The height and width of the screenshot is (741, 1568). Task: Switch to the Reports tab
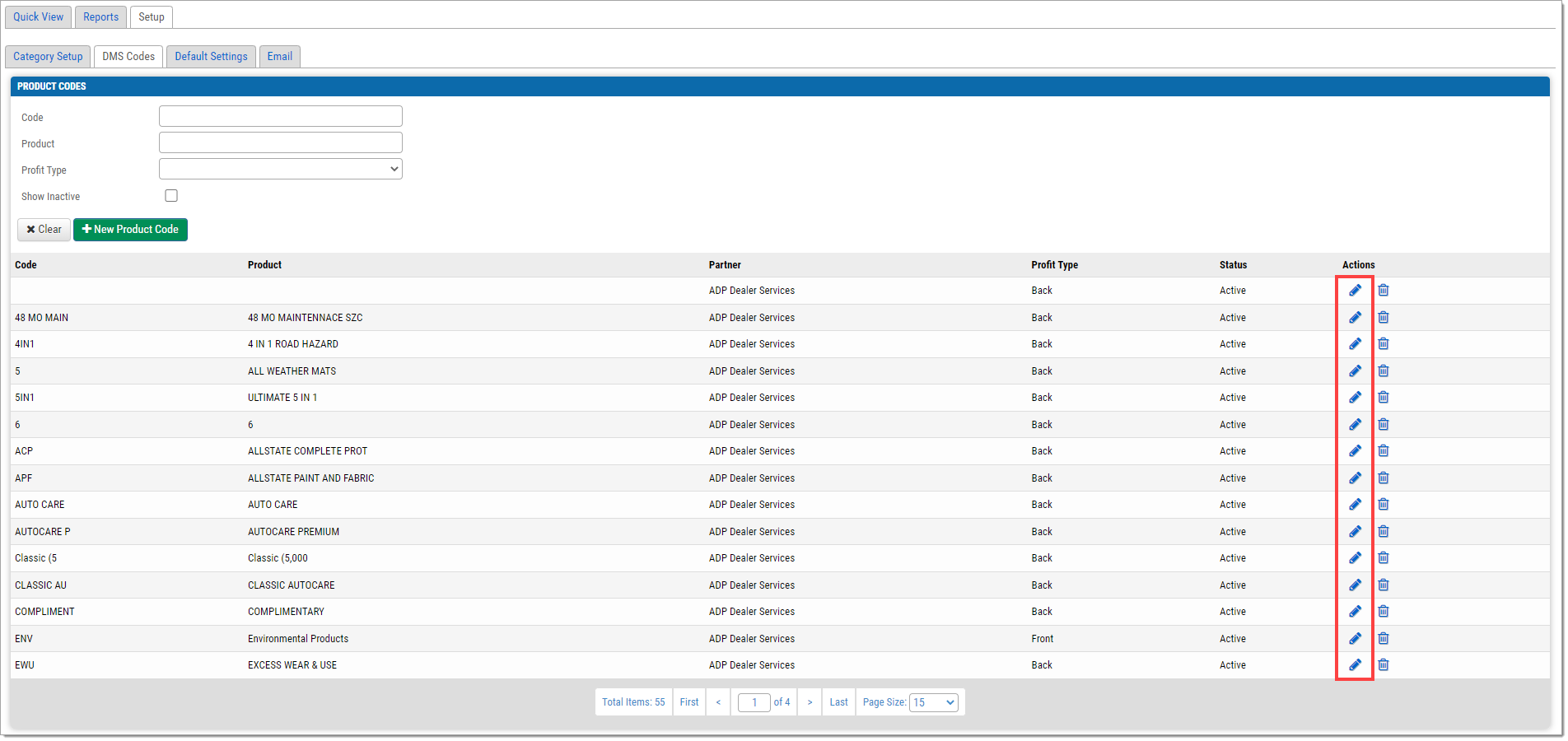100,16
